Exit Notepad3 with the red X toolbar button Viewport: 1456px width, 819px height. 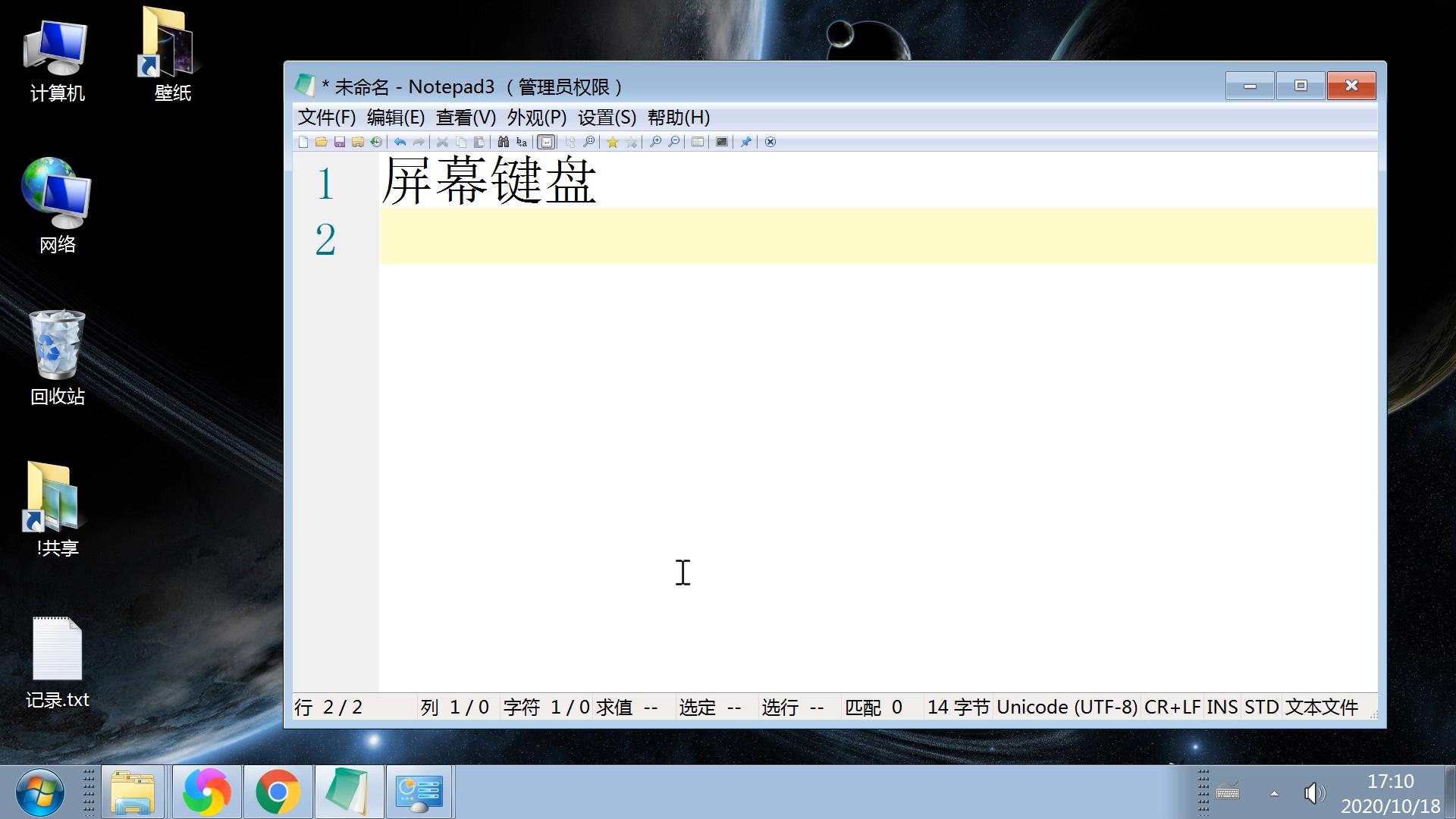(770, 142)
